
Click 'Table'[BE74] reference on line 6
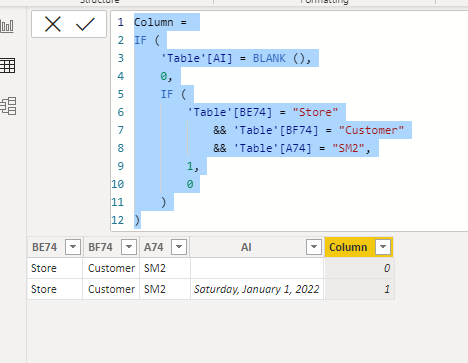point(230,112)
